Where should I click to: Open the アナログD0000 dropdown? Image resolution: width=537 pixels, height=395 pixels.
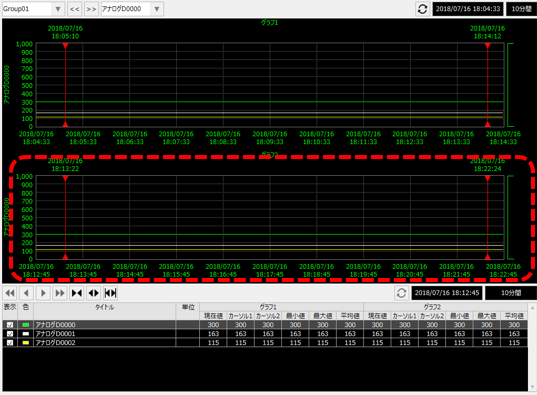coord(157,9)
